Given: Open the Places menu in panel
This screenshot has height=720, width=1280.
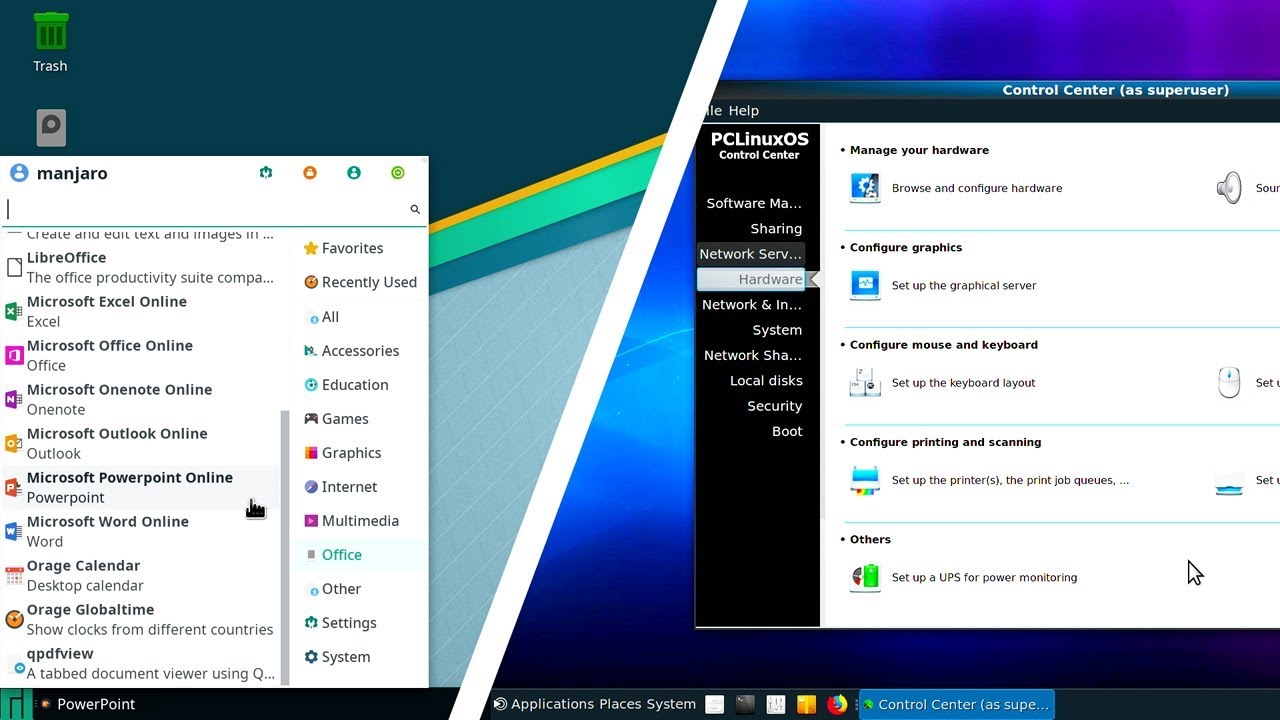Looking at the screenshot, I should click(620, 704).
